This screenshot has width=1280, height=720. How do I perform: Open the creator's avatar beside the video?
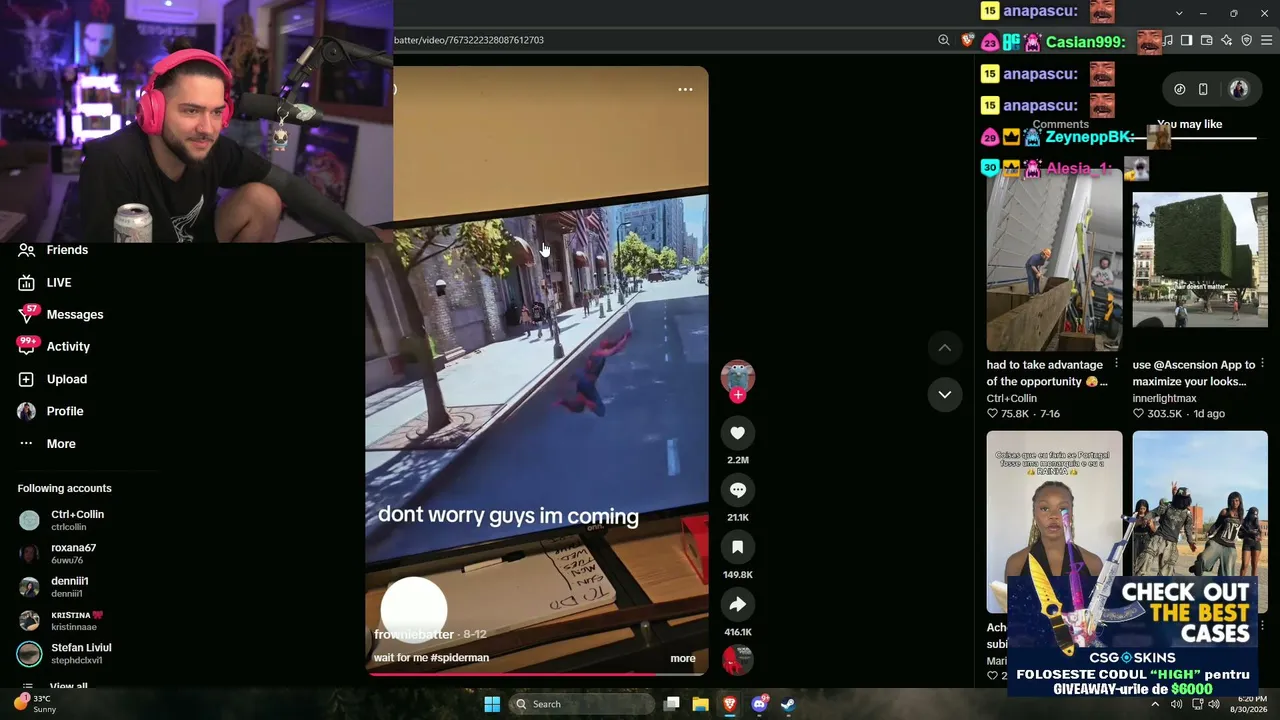pyautogui.click(x=738, y=376)
